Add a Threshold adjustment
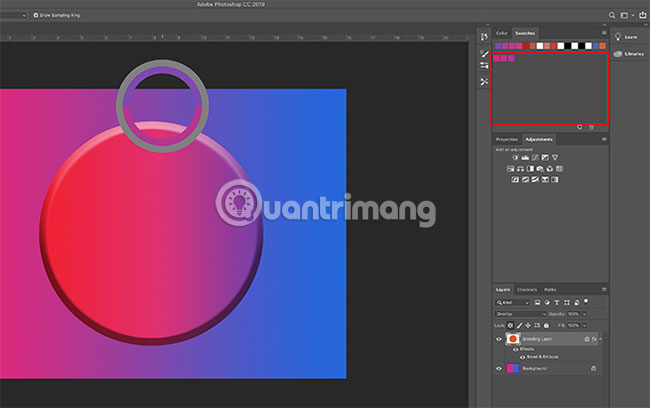 (x=535, y=180)
